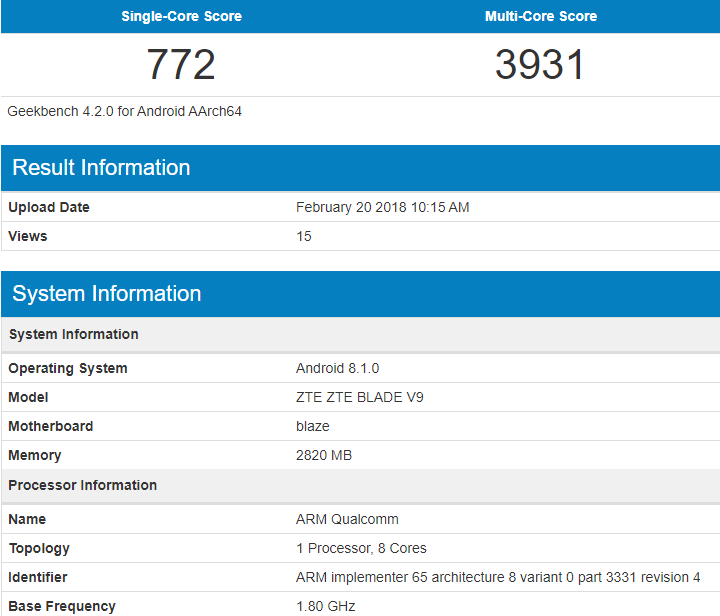This screenshot has height=616, width=720.
Task: Click the Memory label
Action: [34, 455]
